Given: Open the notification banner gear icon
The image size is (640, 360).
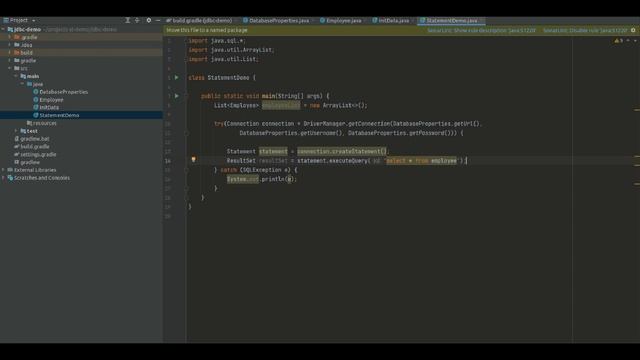Looking at the screenshot, I should tap(633, 30).
